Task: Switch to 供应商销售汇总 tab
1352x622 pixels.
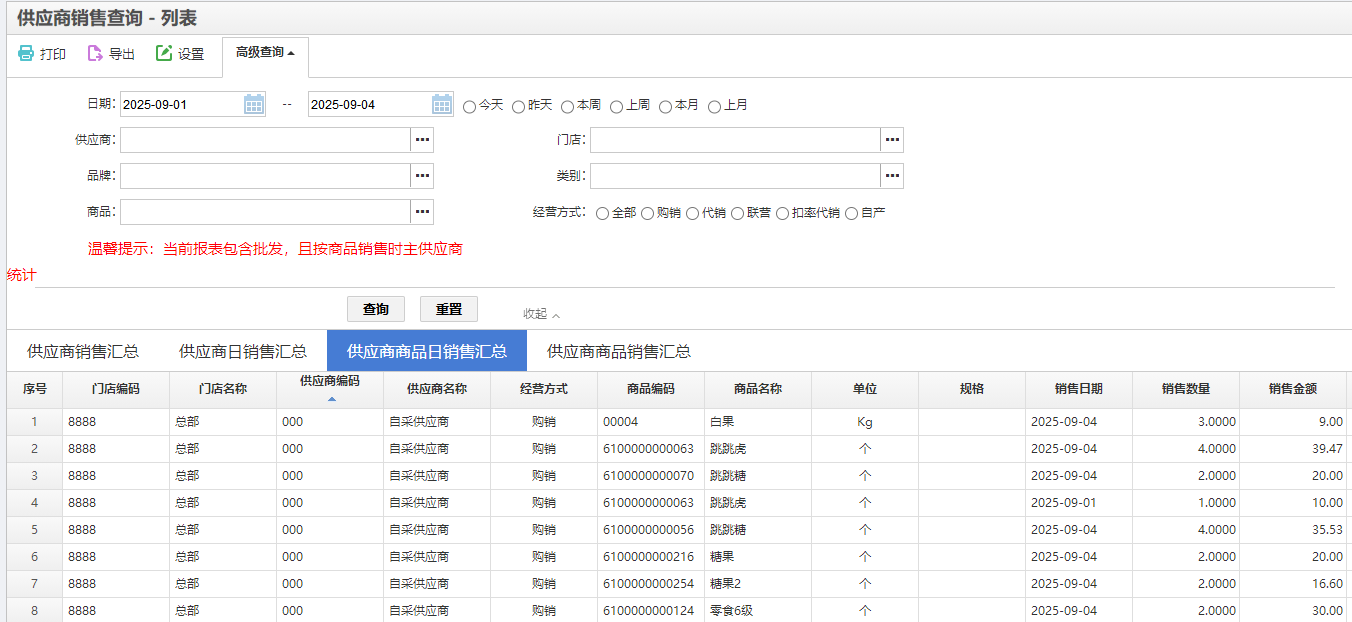Action: pos(83,351)
